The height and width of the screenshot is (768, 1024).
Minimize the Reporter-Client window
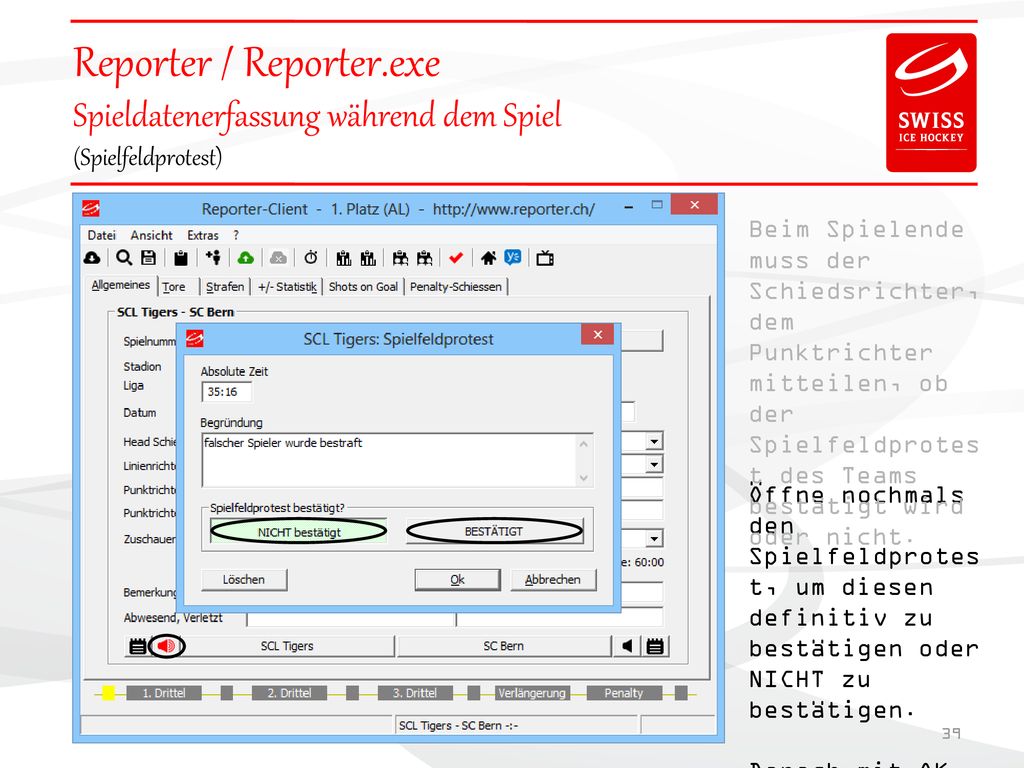pos(628,207)
